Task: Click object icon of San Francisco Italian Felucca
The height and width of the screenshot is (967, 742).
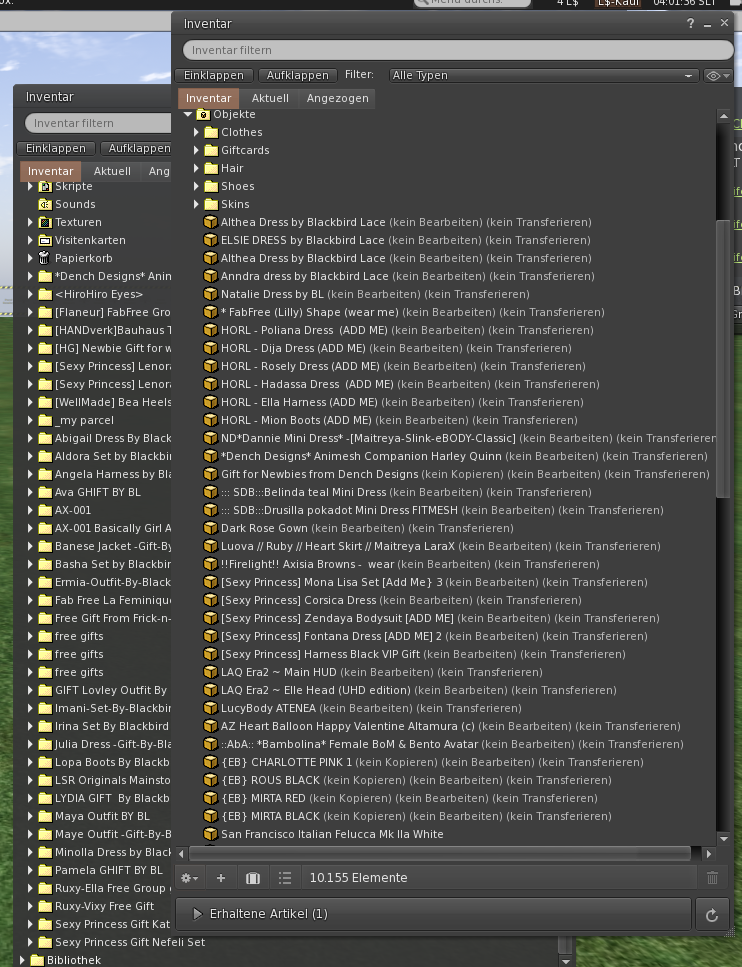Action: pyautogui.click(x=210, y=834)
